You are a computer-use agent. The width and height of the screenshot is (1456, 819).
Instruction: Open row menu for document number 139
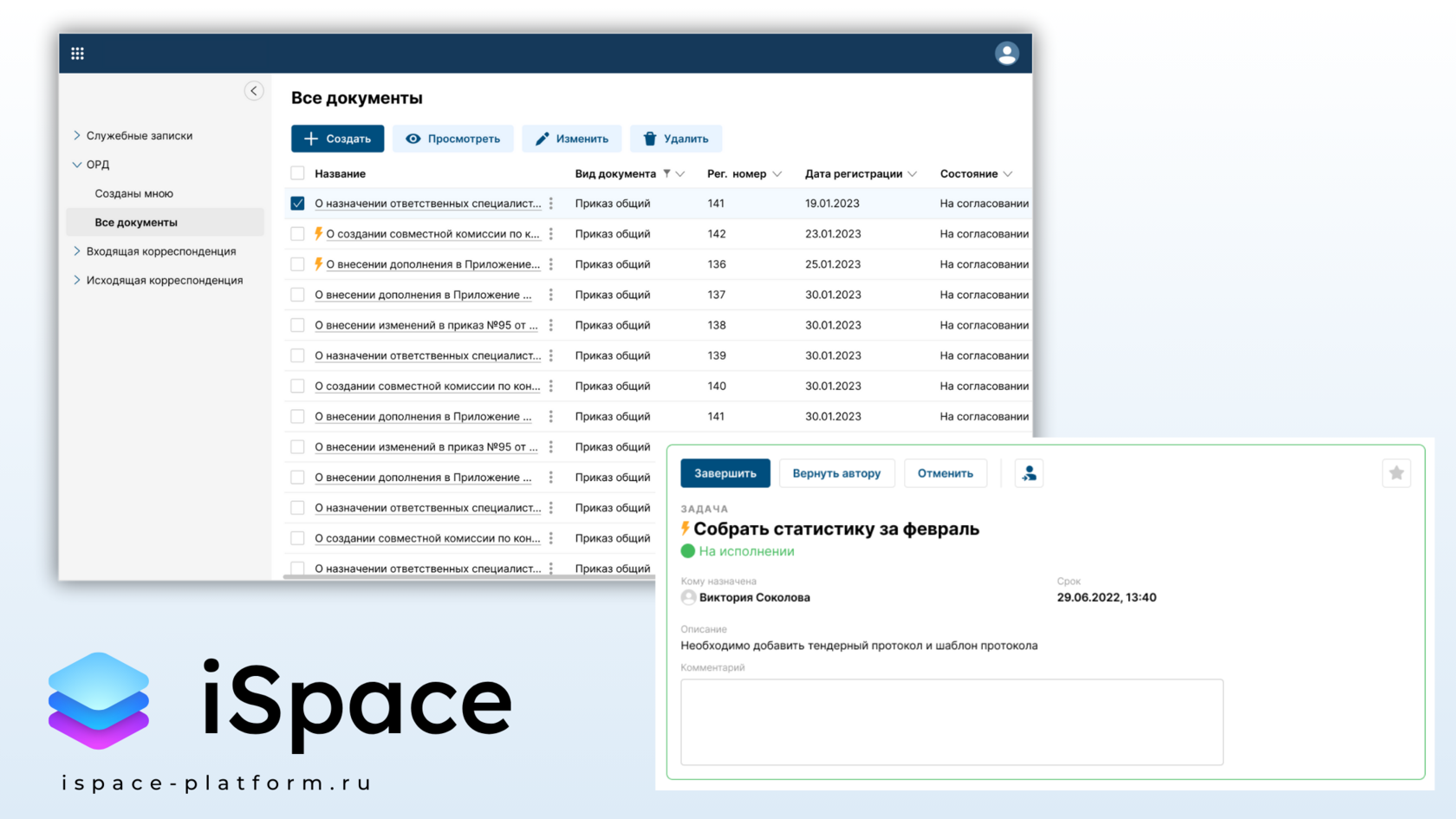click(551, 355)
